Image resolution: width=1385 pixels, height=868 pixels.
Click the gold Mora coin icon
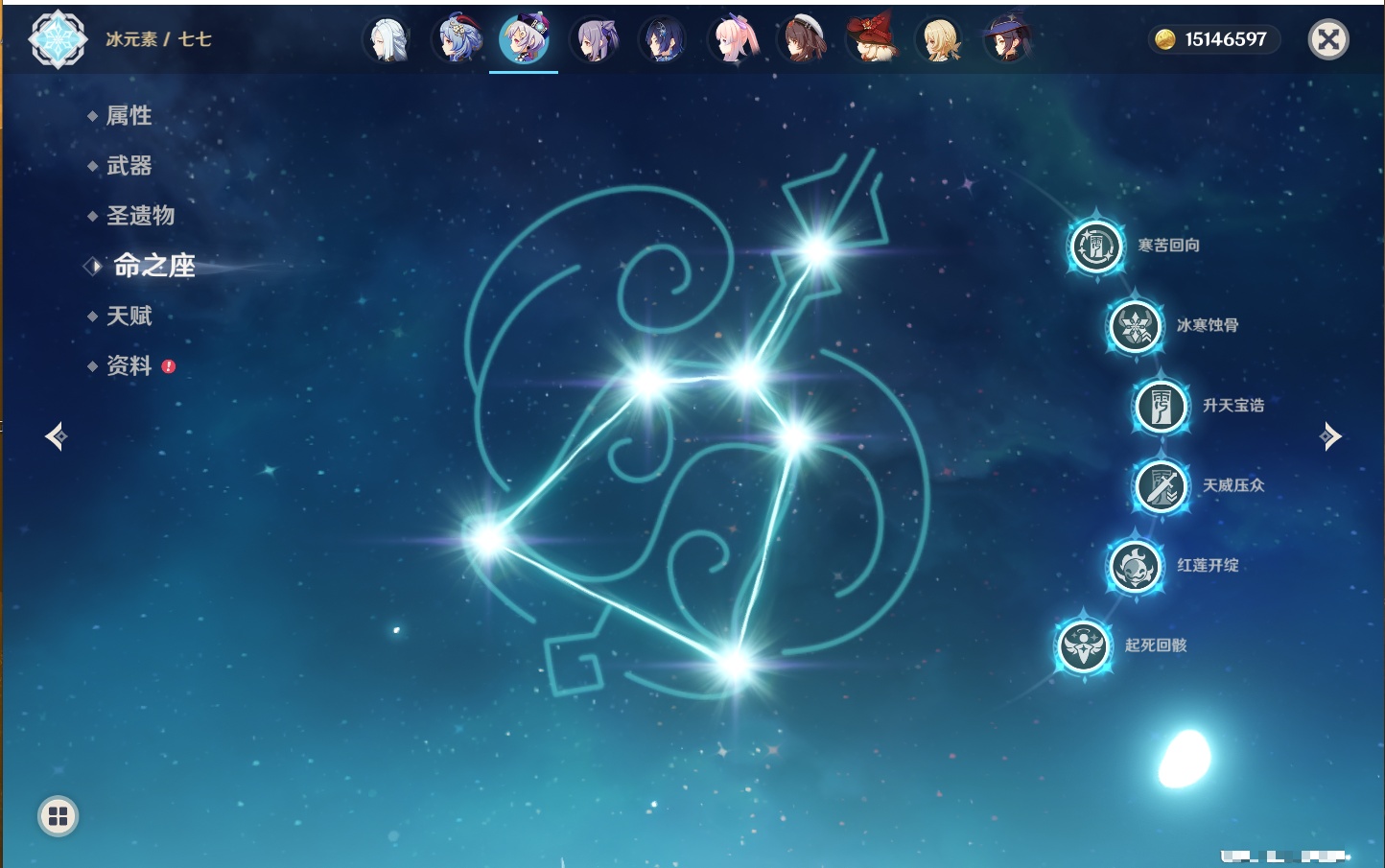coord(1165,39)
